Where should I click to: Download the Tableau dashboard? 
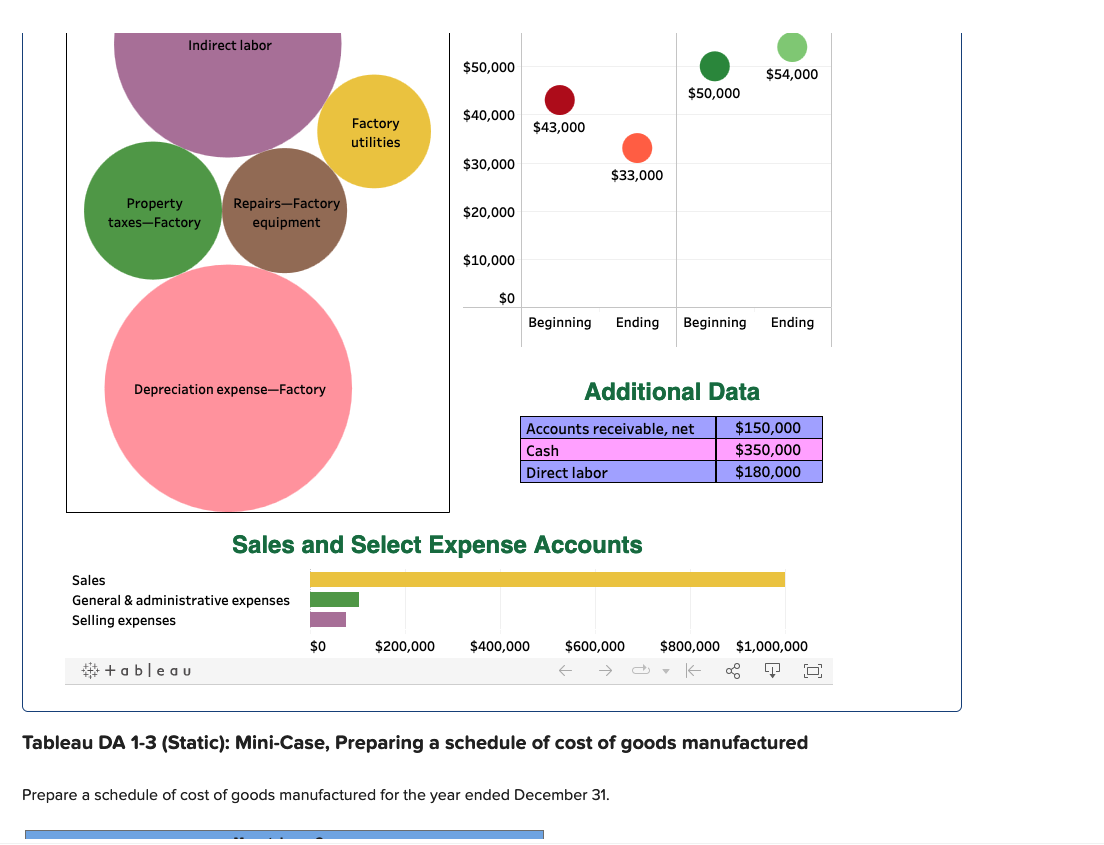pyautogui.click(x=771, y=670)
